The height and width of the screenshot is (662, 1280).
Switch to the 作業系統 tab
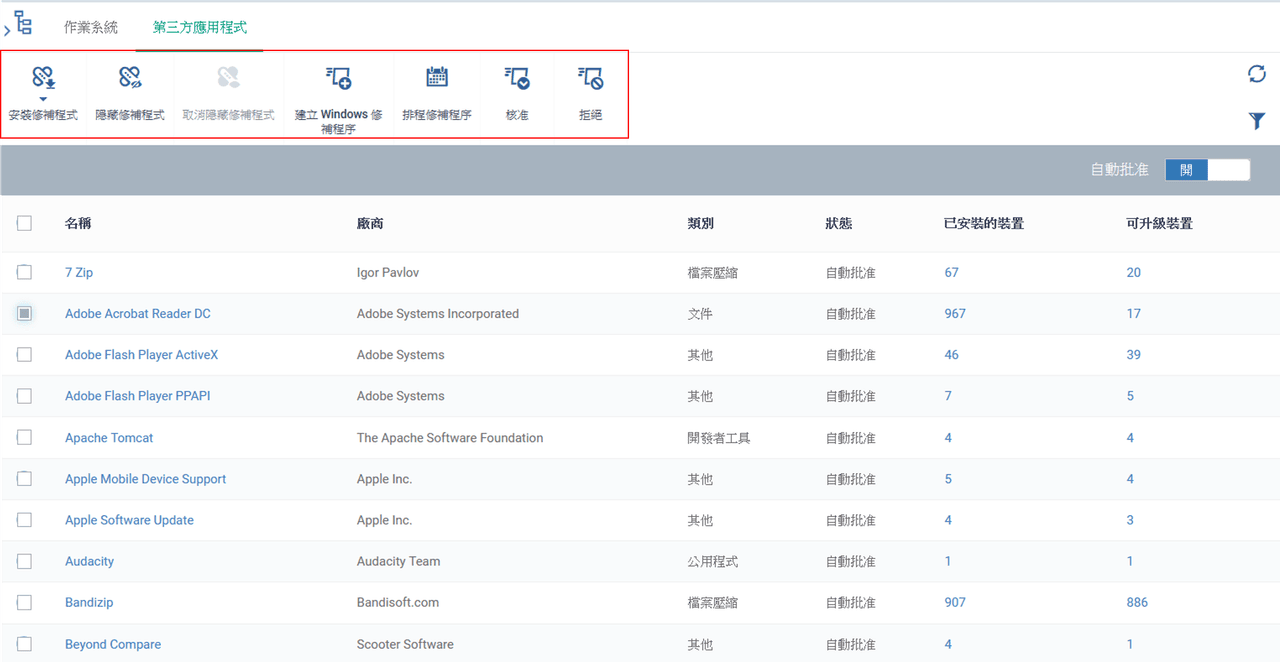(x=91, y=27)
